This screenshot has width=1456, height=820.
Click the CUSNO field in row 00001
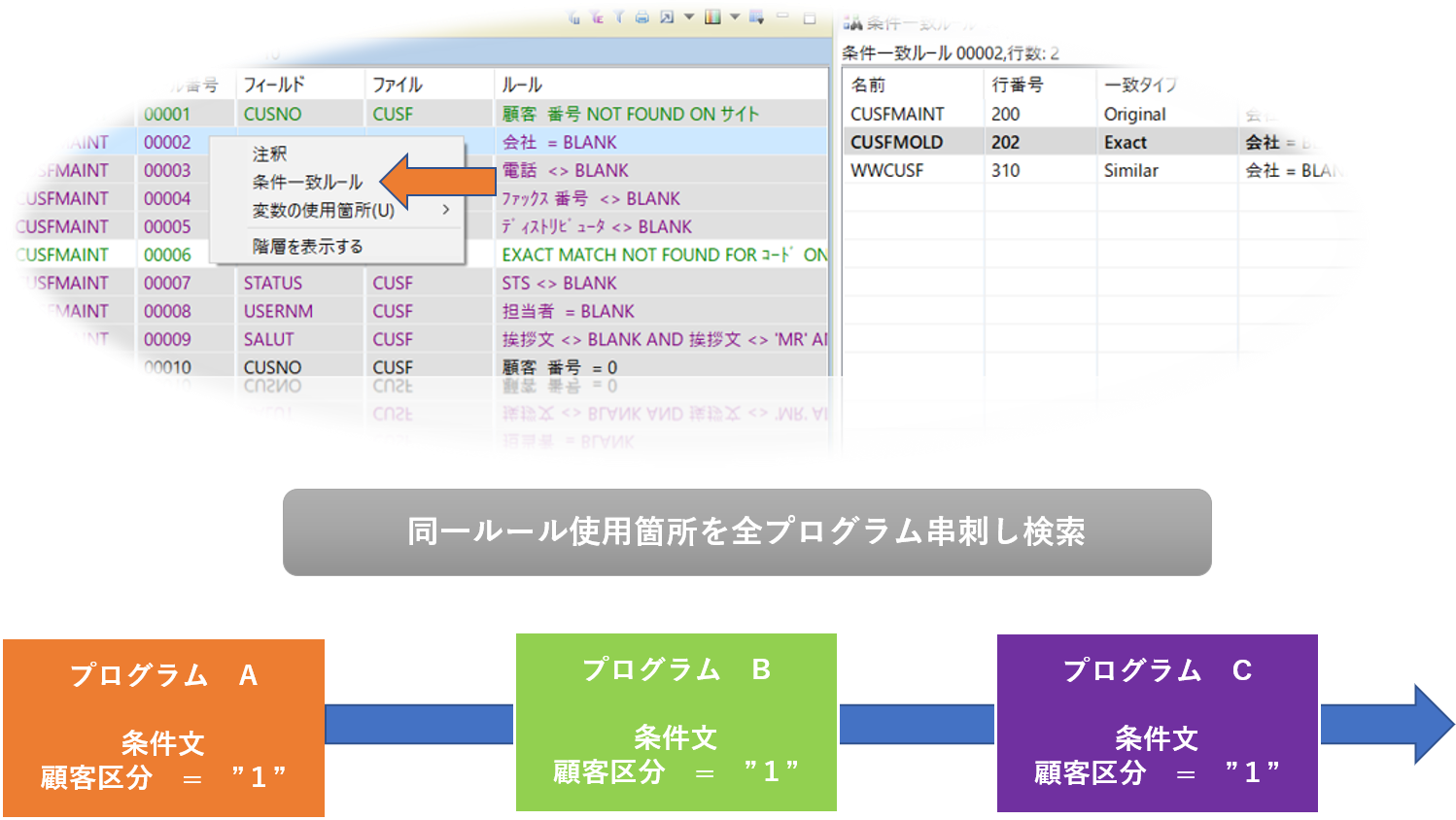272,114
